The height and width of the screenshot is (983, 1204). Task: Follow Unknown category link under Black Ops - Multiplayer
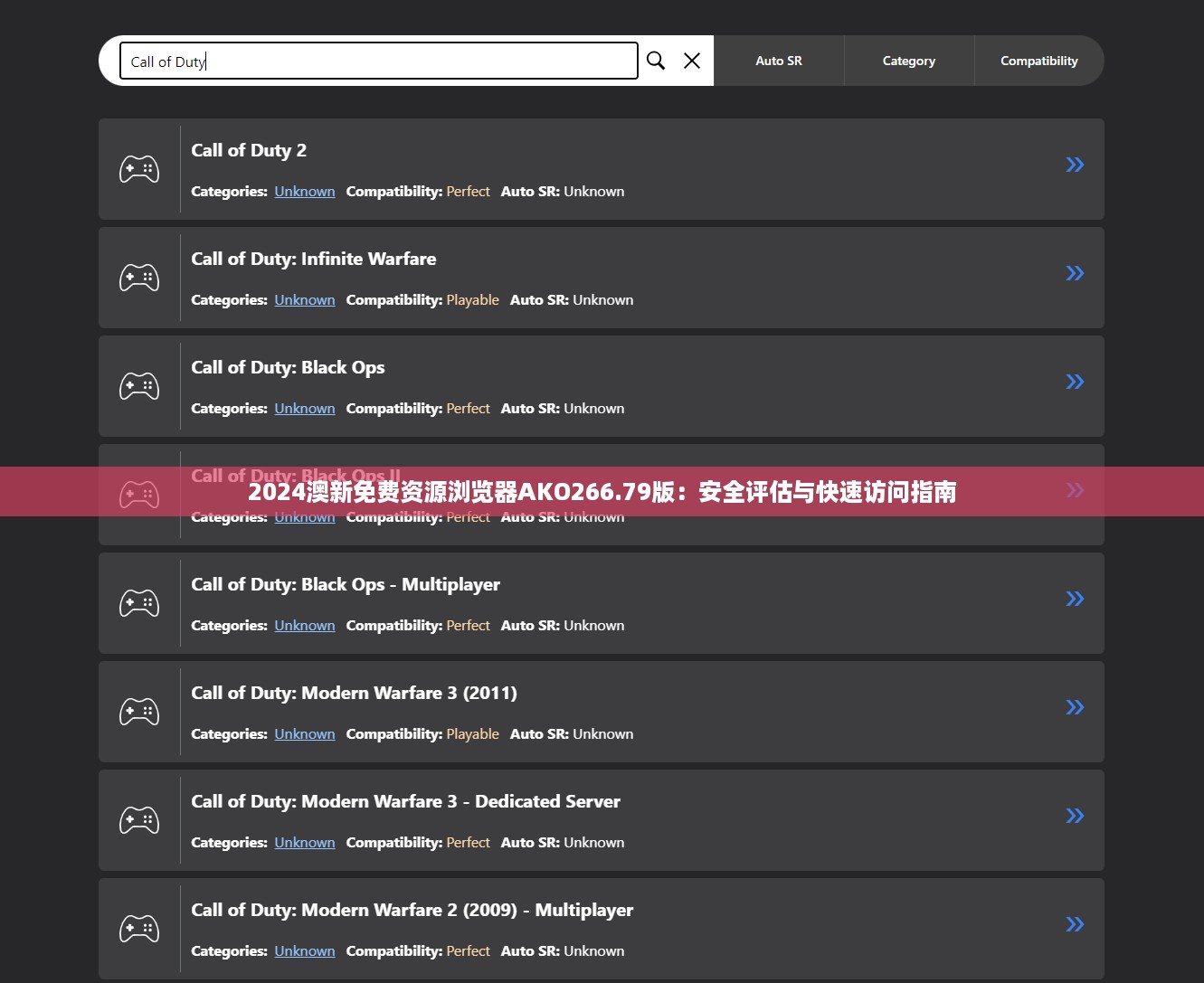305,626
